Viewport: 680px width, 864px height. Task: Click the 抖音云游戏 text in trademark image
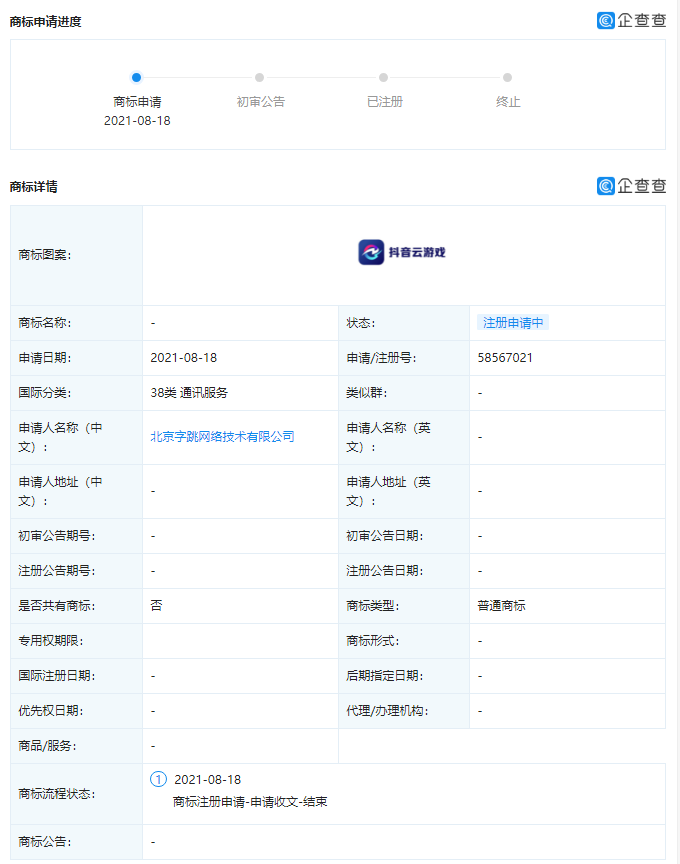tap(417, 252)
